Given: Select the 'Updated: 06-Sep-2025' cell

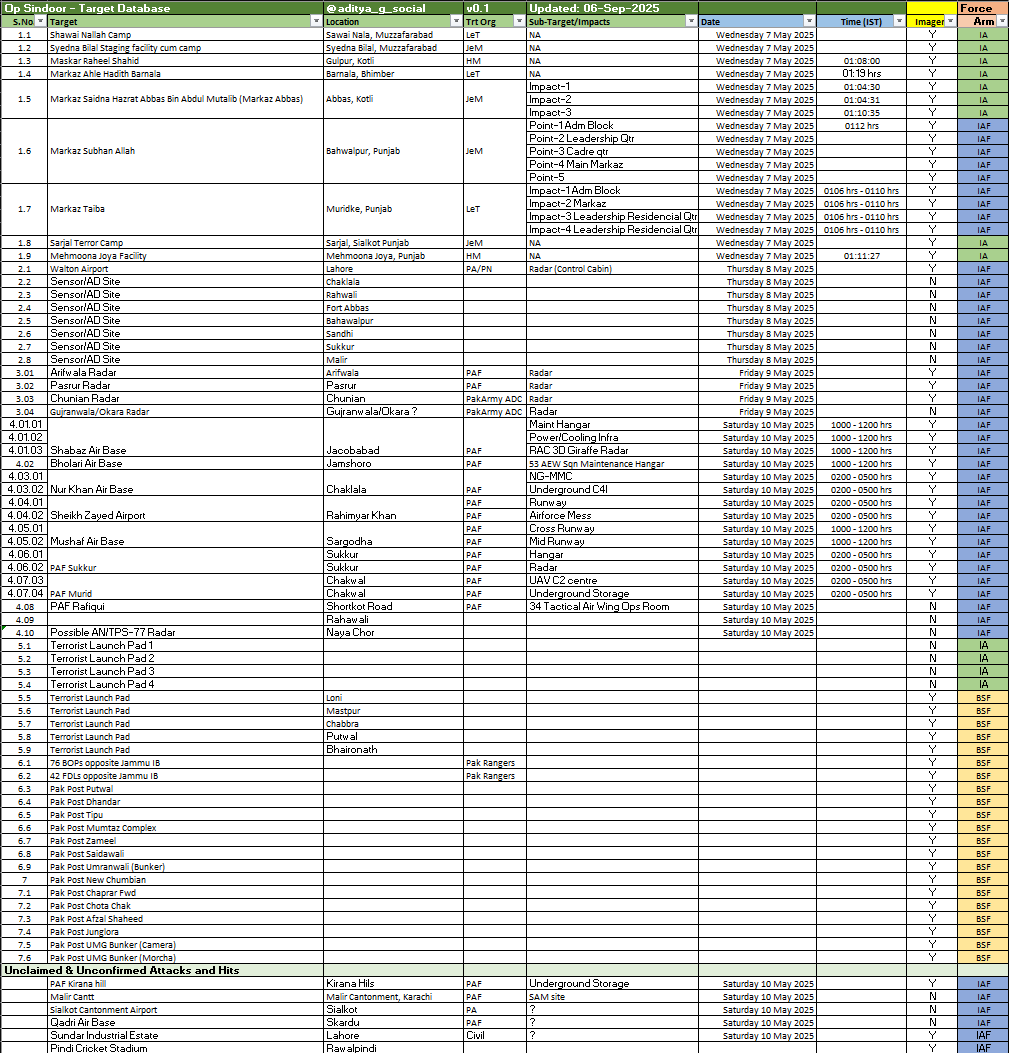Looking at the screenshot, I should pyautogui.click(x=613, y=8).
